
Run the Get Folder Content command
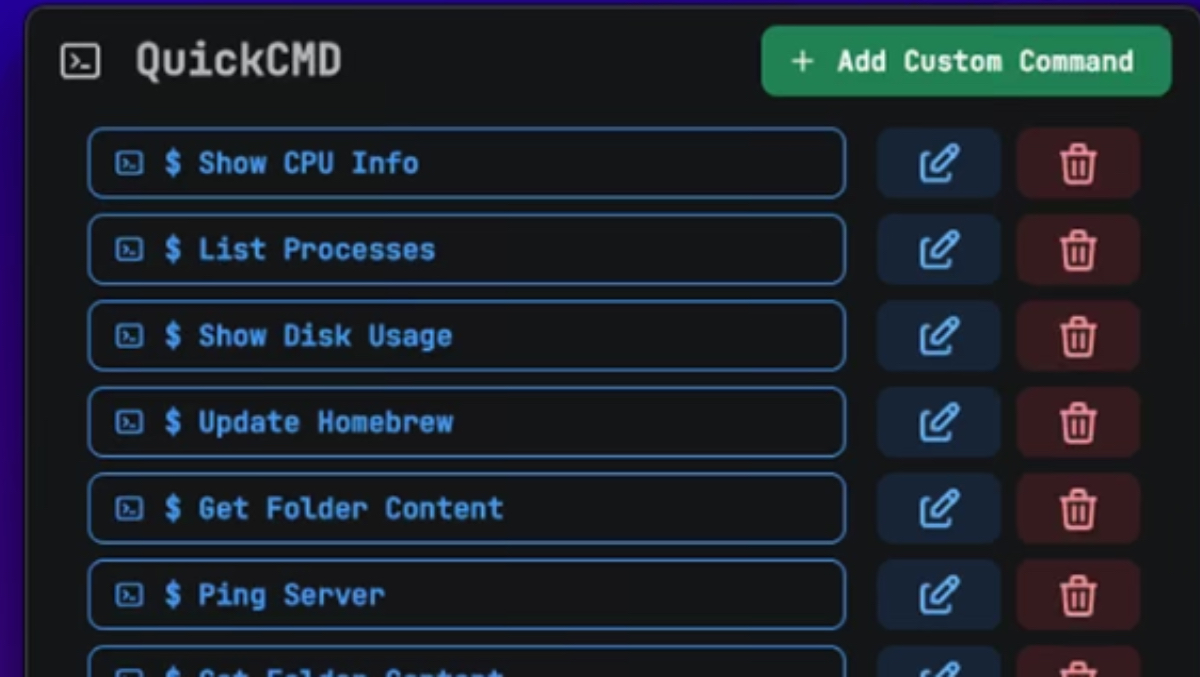click(x=466, y=508)
